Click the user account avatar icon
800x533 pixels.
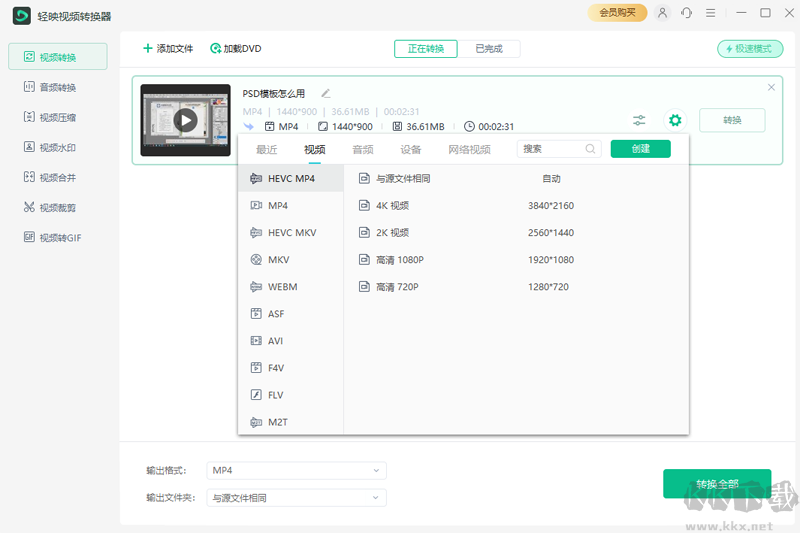tap(662, 13)
